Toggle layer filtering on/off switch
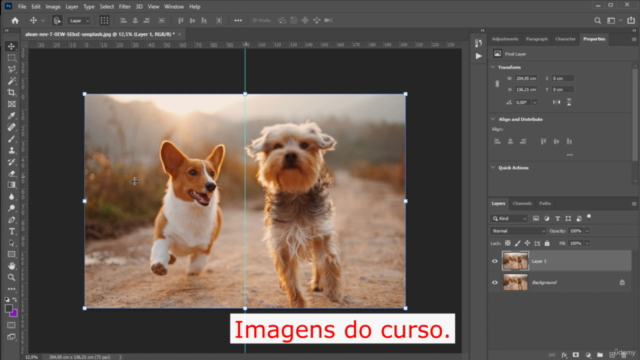This screenshot has width=640, height=360. point(589,217)
